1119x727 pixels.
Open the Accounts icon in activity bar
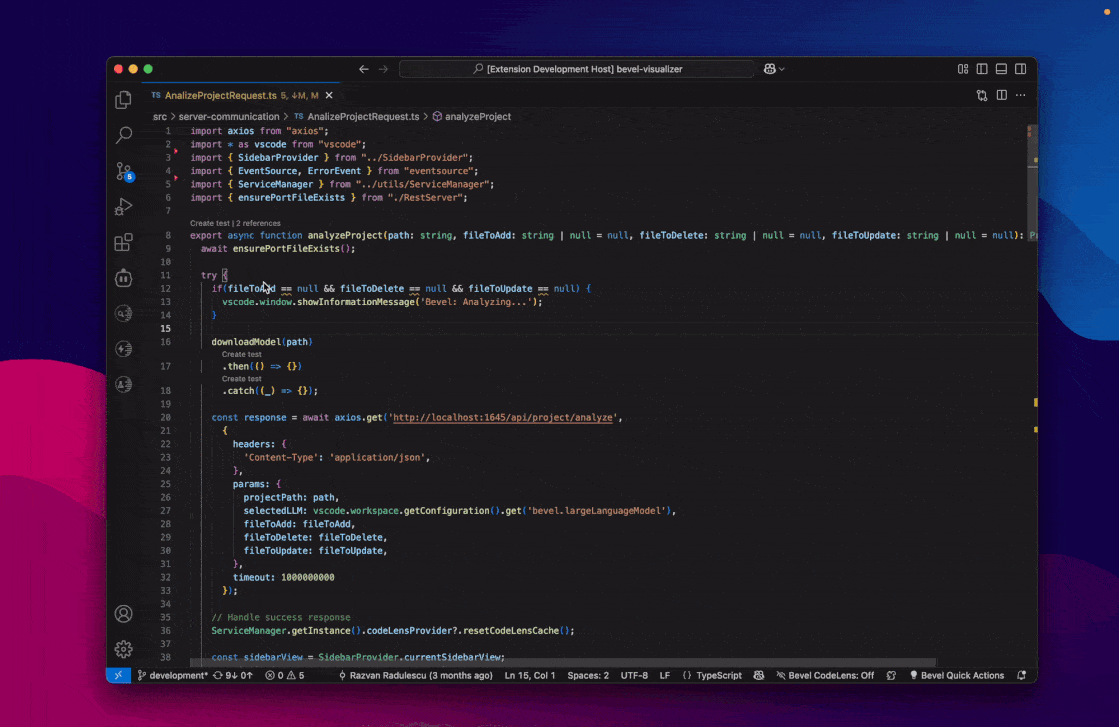(124, 614)
